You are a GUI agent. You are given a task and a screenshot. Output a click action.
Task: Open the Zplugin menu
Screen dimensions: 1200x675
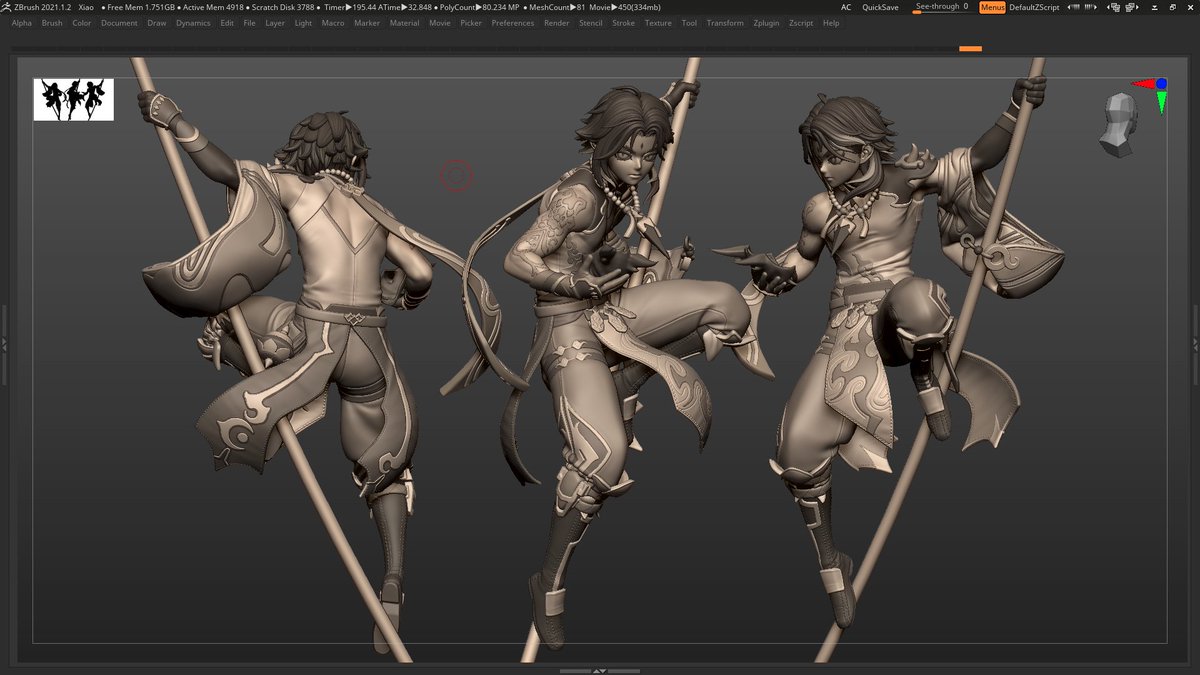pos(767,23)
